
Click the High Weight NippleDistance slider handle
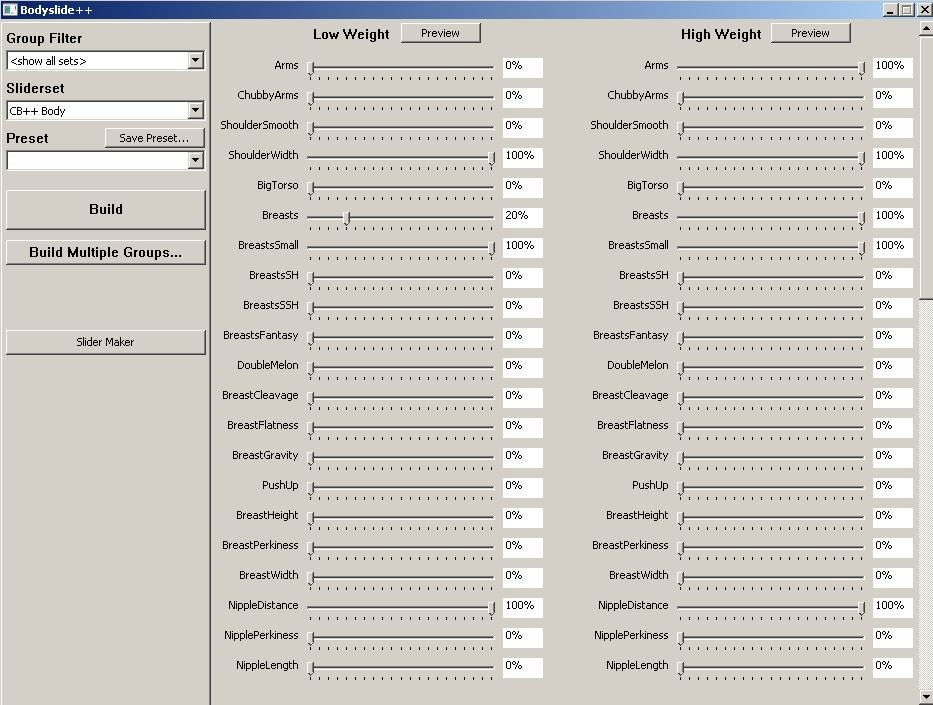pos(862,607)
